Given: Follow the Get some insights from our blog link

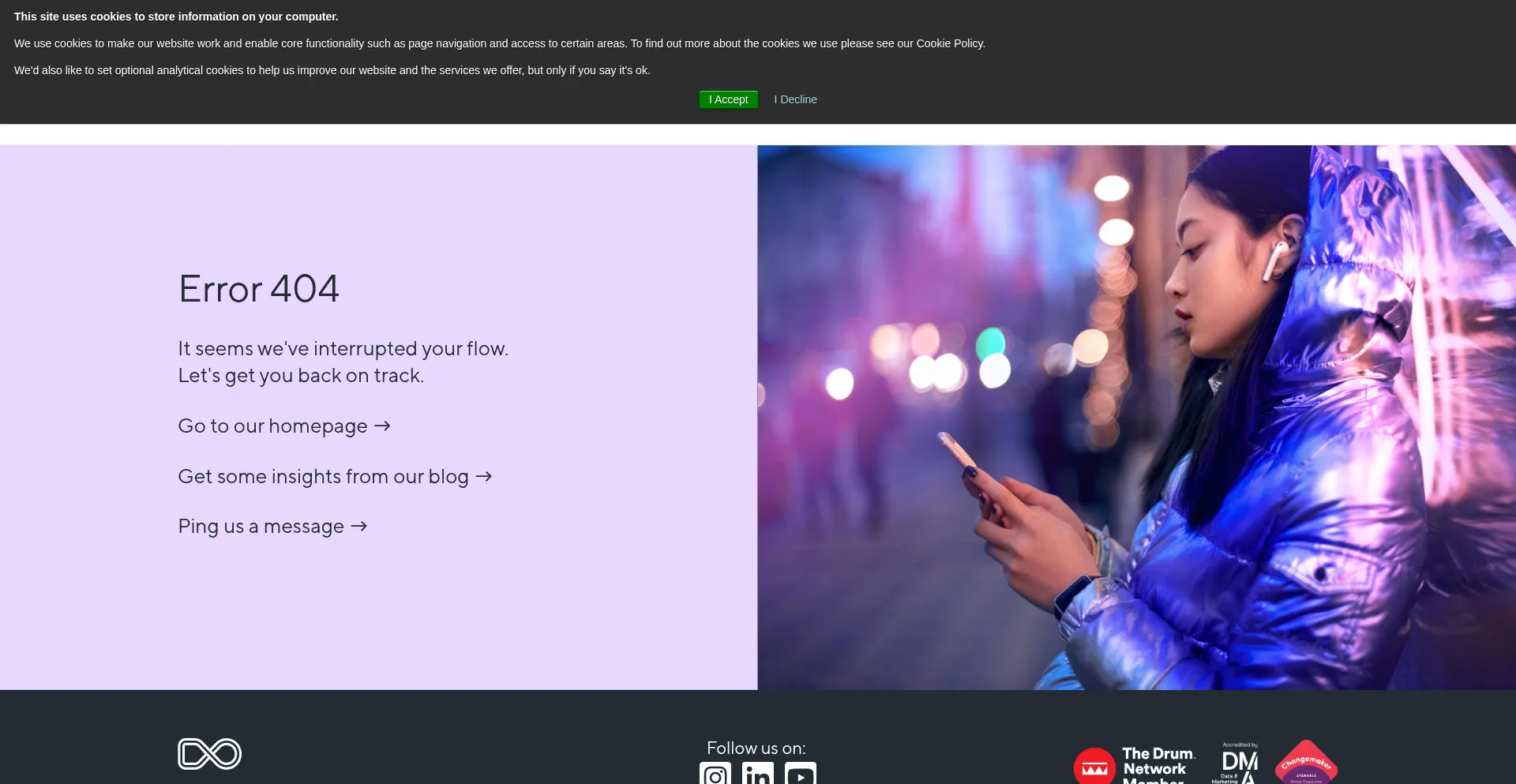Looking at the screenshot, I should point(335,477).
